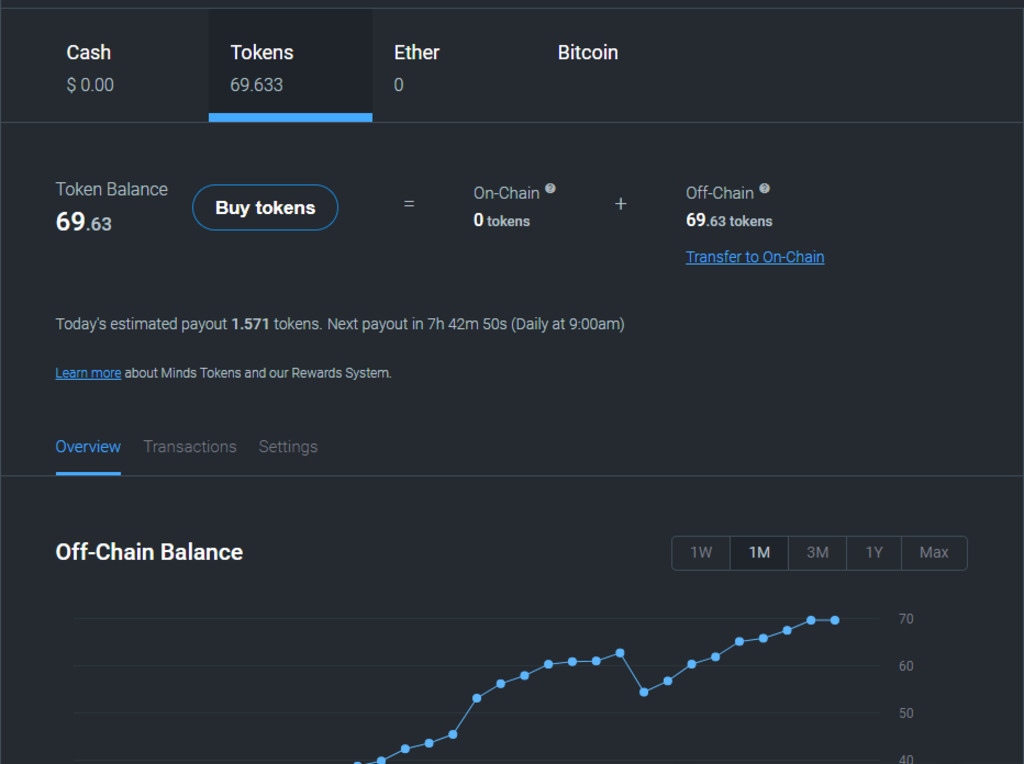
Task: Go to the Settings sub-tab
Action: pyautogui.click(x=288, y=447)
